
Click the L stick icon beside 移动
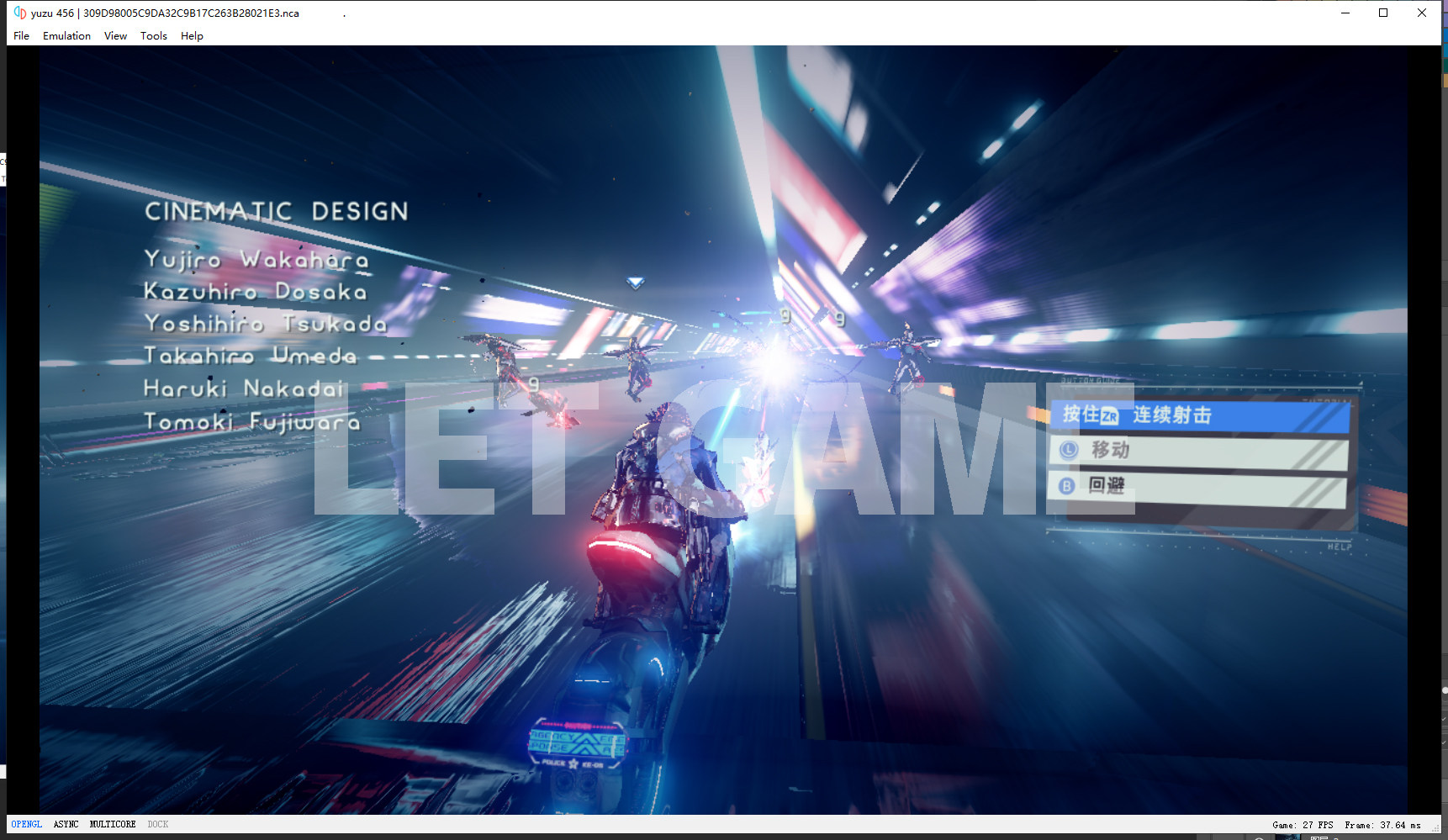[1069, 450]
